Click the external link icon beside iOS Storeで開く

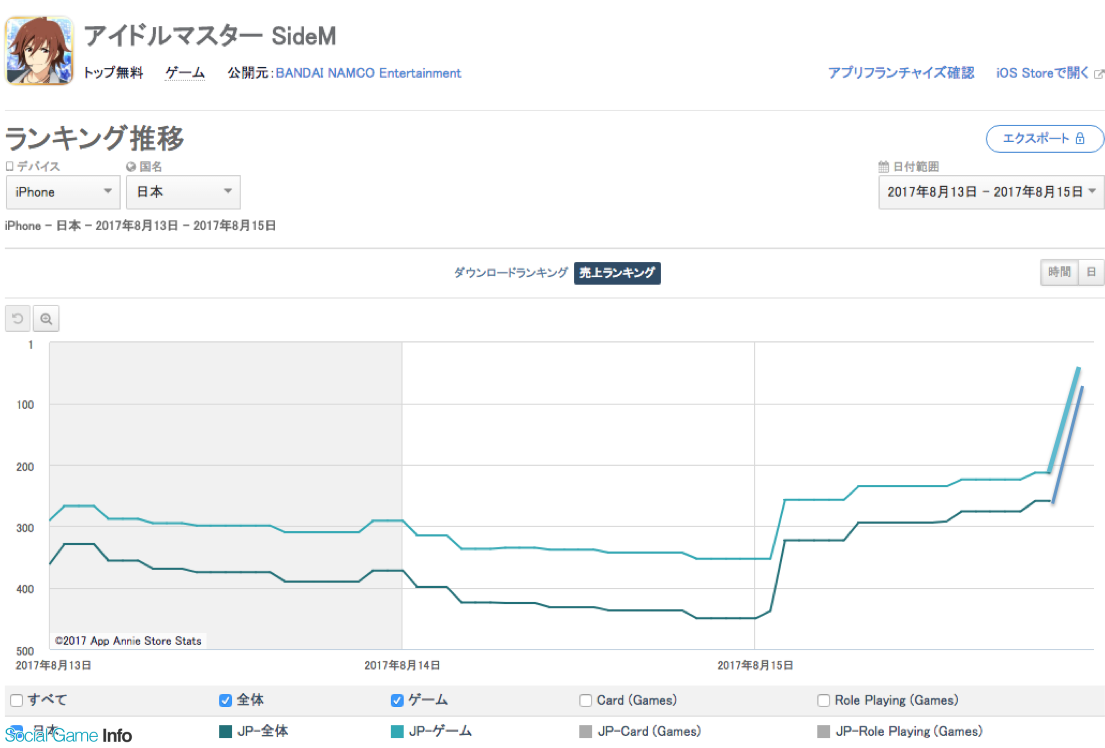[x=1099, y=74]
